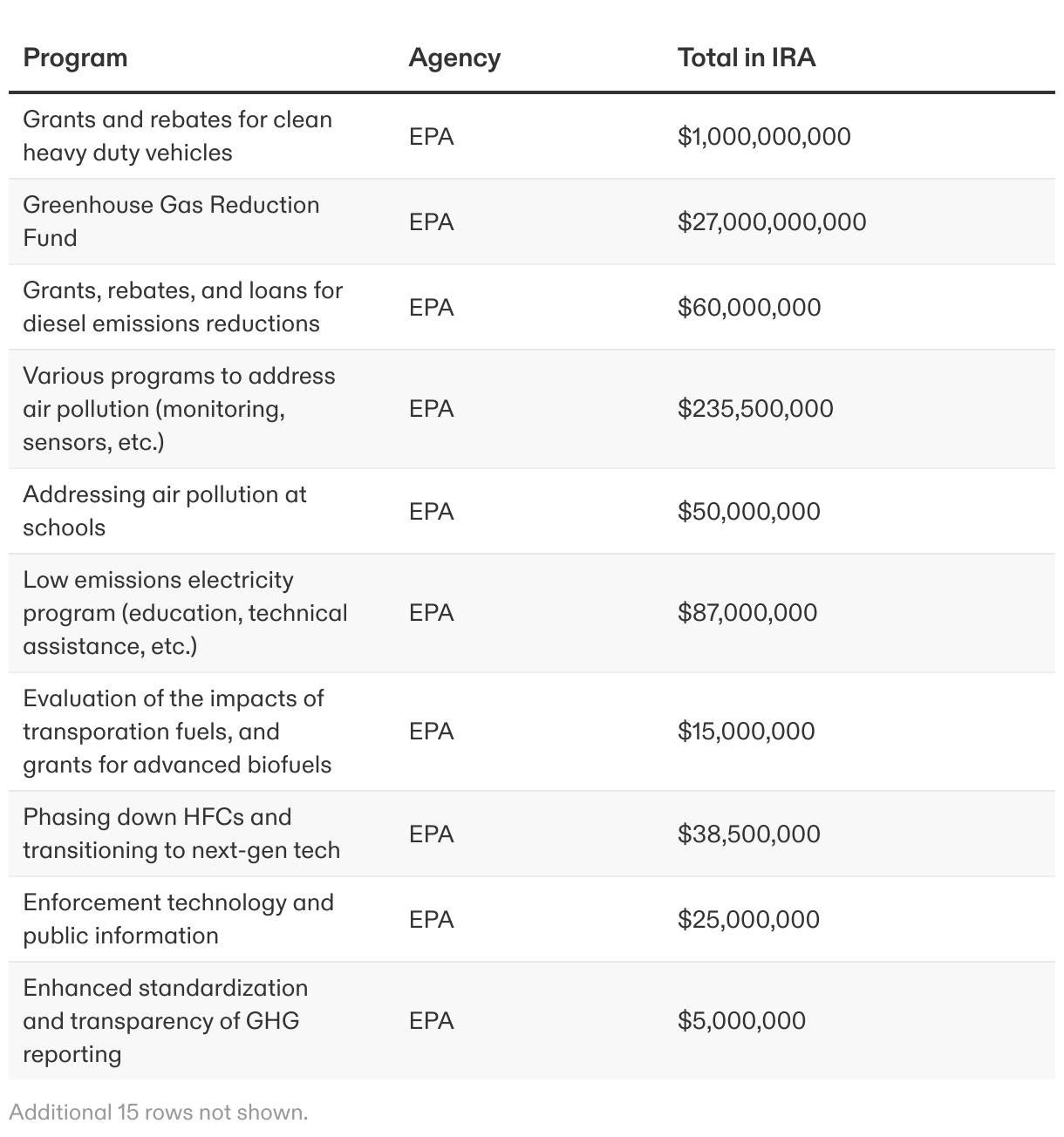Screen dimensions: 1064x1137
Task: Select Enforcement technology and public information row
Action: click(x=532, y=919)
